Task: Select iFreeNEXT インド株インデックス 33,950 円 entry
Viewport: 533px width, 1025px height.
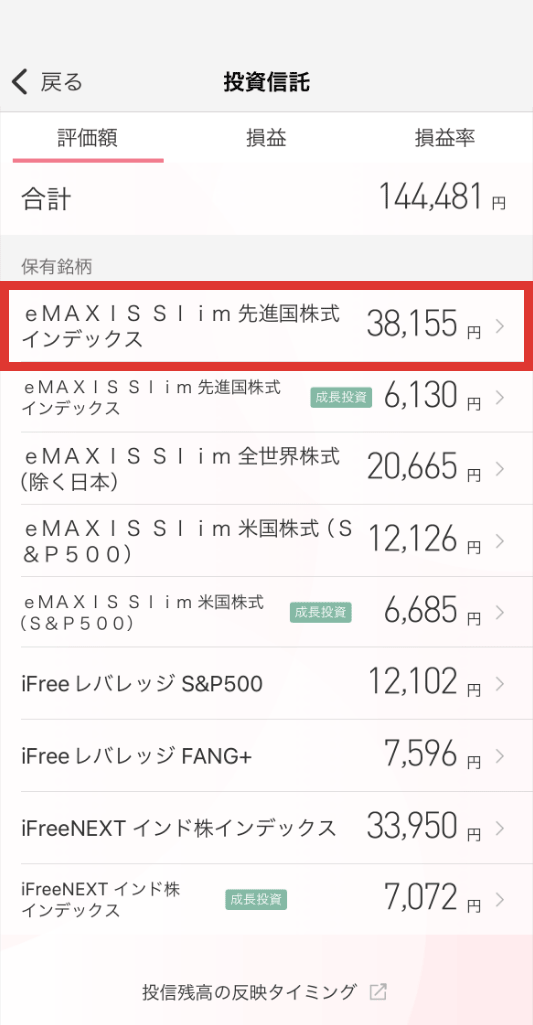Action: point(264,828)
